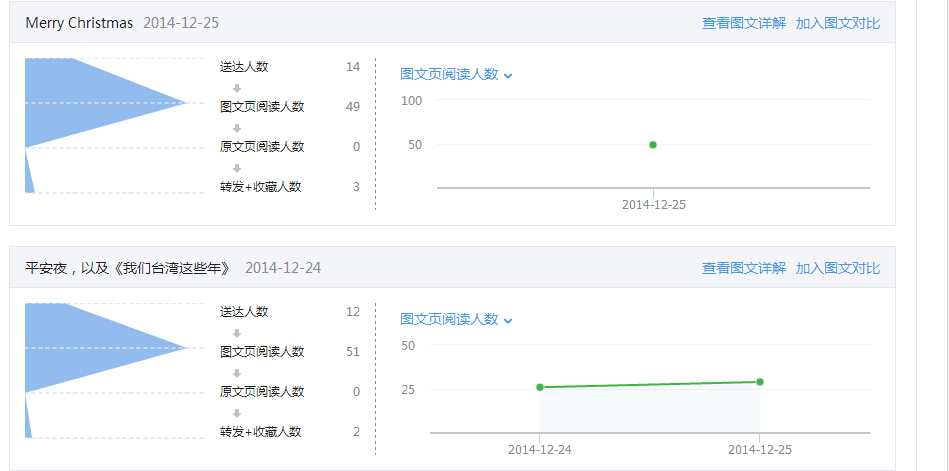Open 查看图文详解 for the 平安夜 article
This screenshot has height=471, width=949.
tap(743, 268)
